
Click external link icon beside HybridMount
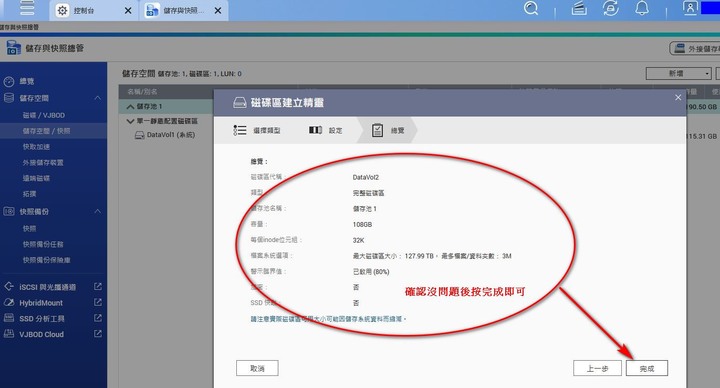coord(98,302)
